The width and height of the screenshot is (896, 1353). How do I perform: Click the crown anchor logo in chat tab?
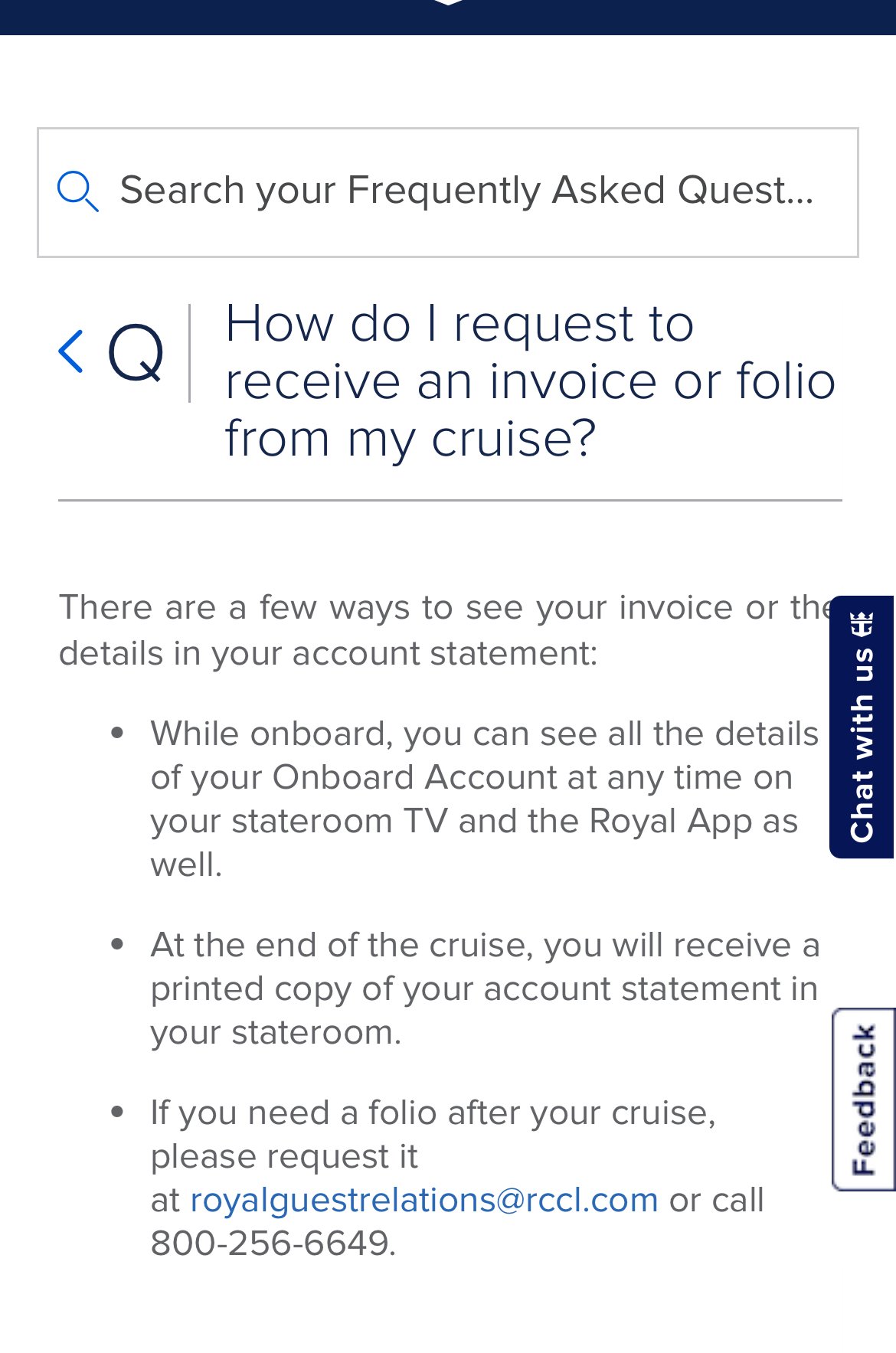click(x=863, y=624)
